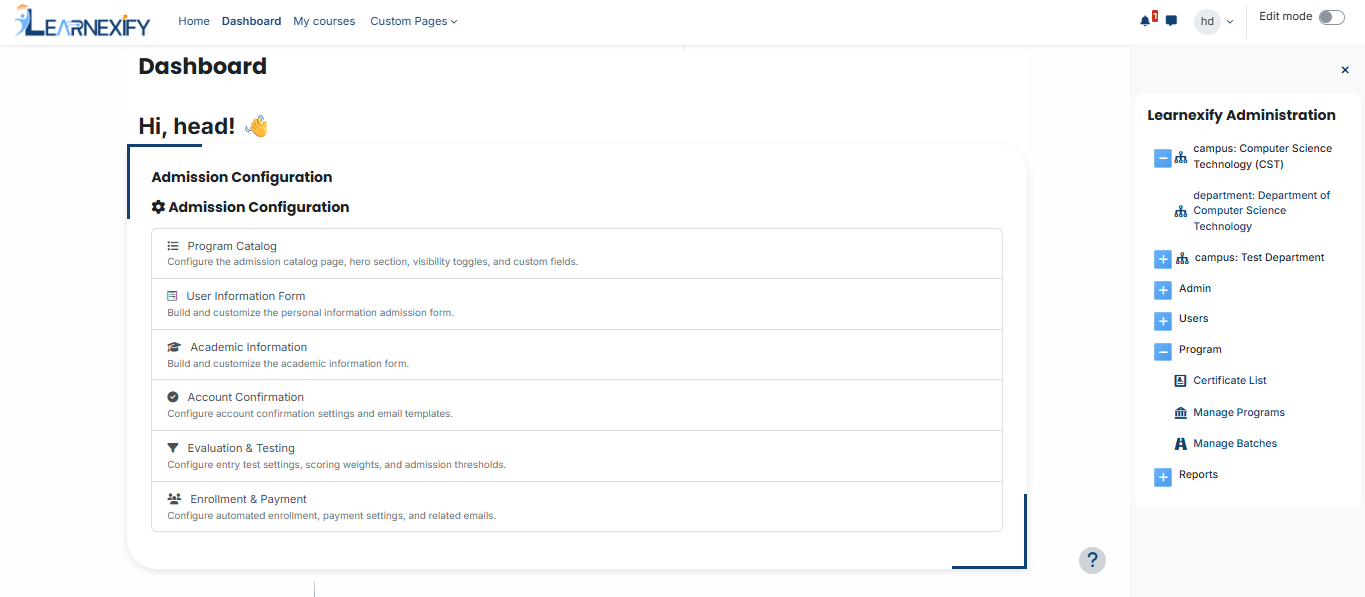Open the Custom Pages dropdown menu
This screenshot has width=1365, height=597.
(414, 21)
